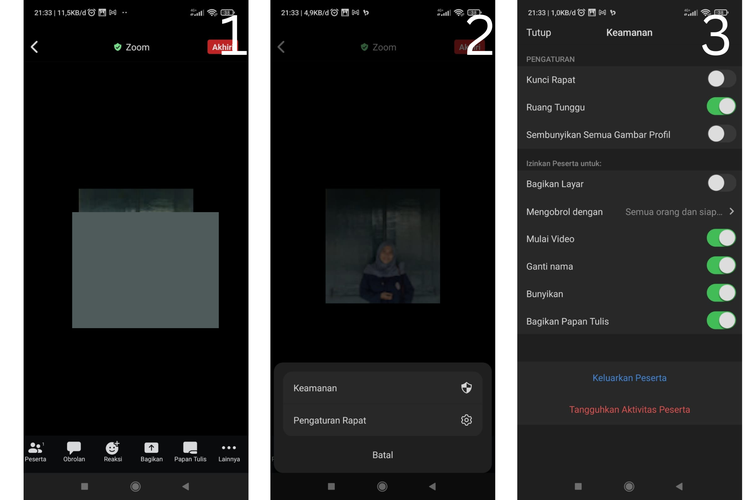Turn on Sembunyikan Semua Gambar Profil

[x=720, y=134]
